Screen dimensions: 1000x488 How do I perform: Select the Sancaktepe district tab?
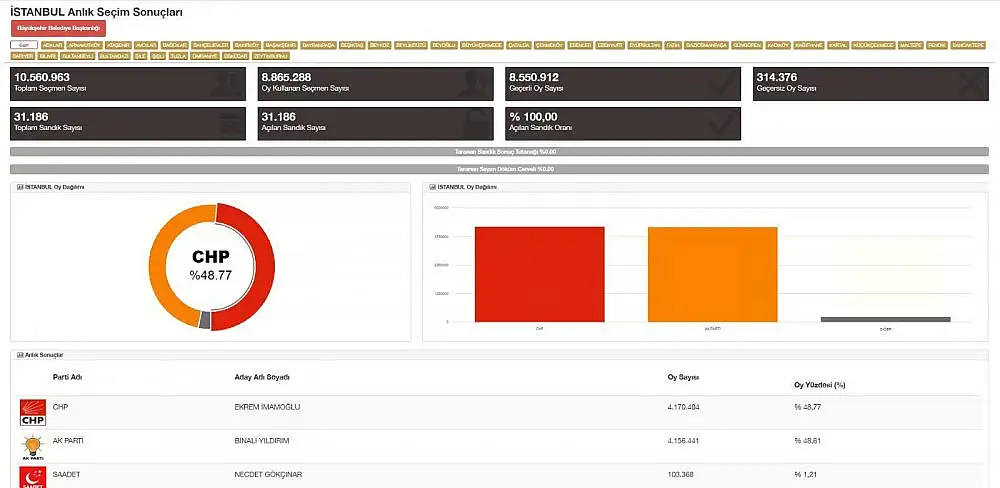tap(967, 45)
